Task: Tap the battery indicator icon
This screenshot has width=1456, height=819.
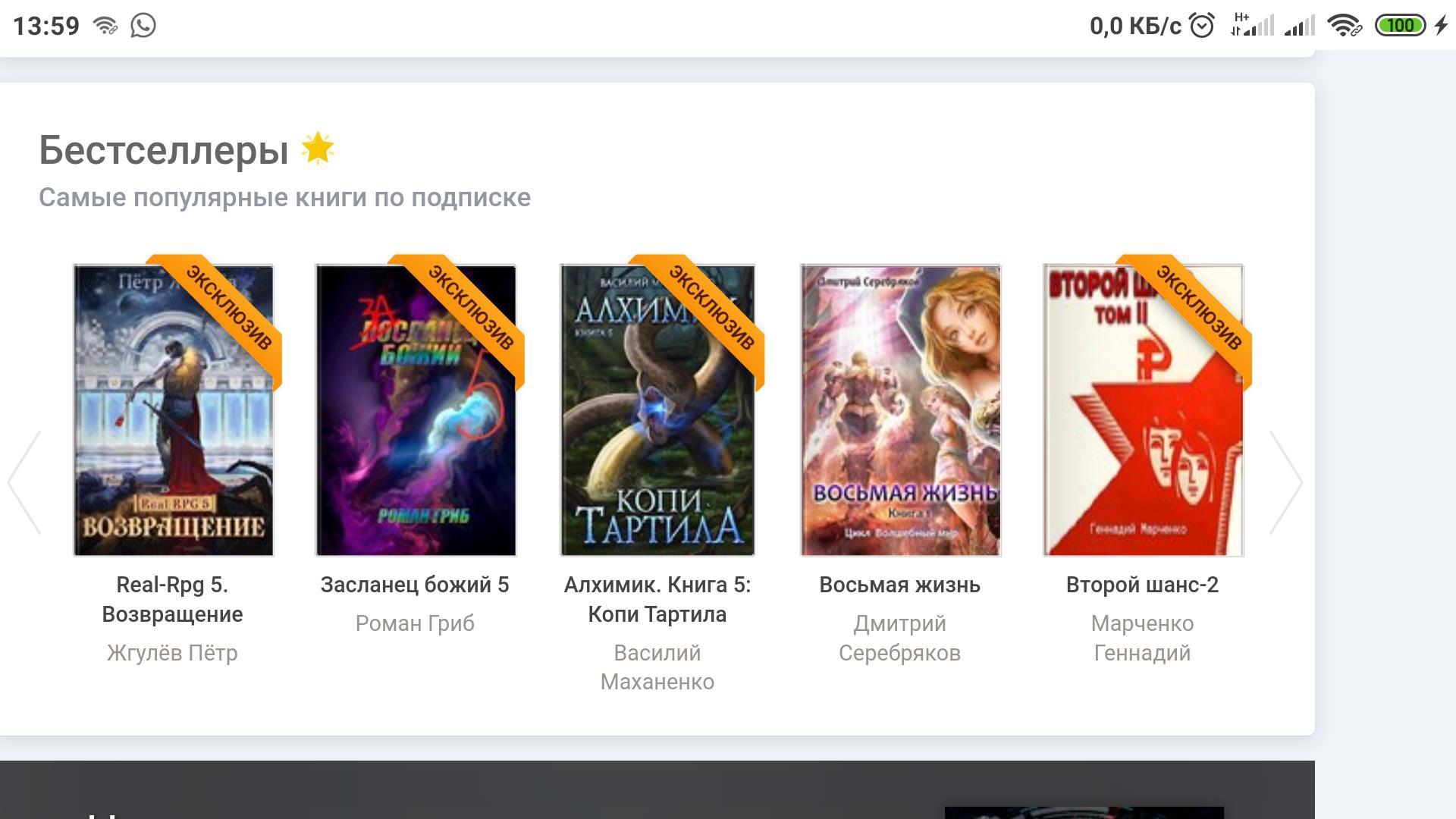Action: pos(1400,26)
